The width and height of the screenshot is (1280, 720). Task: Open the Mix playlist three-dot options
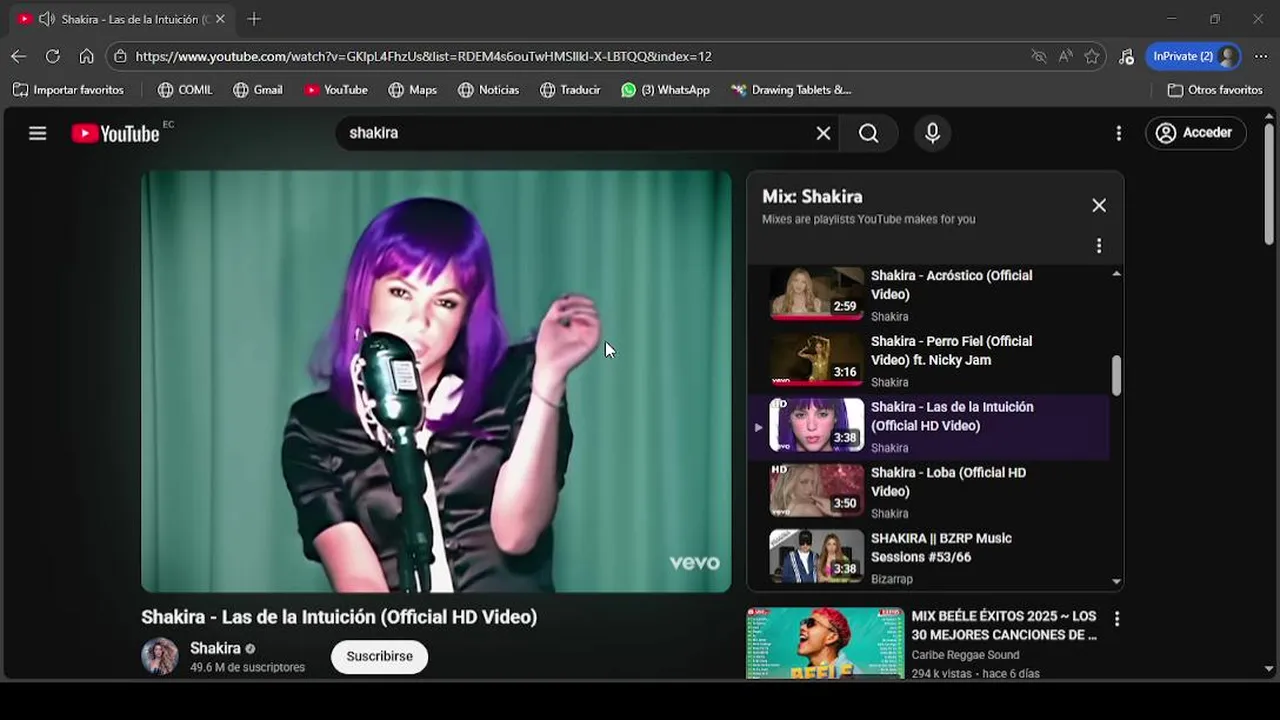coord(1099,246)
